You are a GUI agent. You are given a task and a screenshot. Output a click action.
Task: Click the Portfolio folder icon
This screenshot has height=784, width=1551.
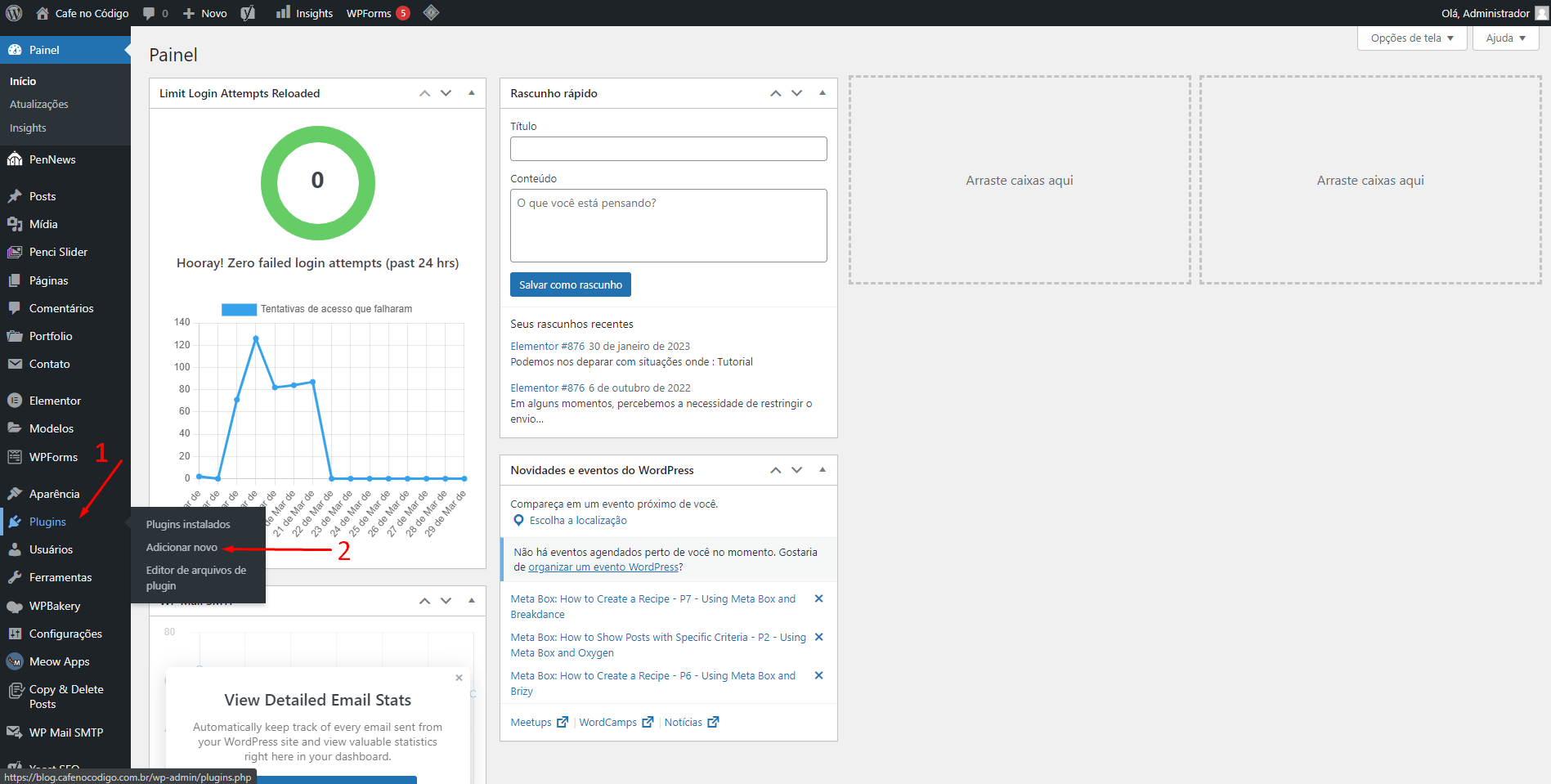tap(15, 336)
